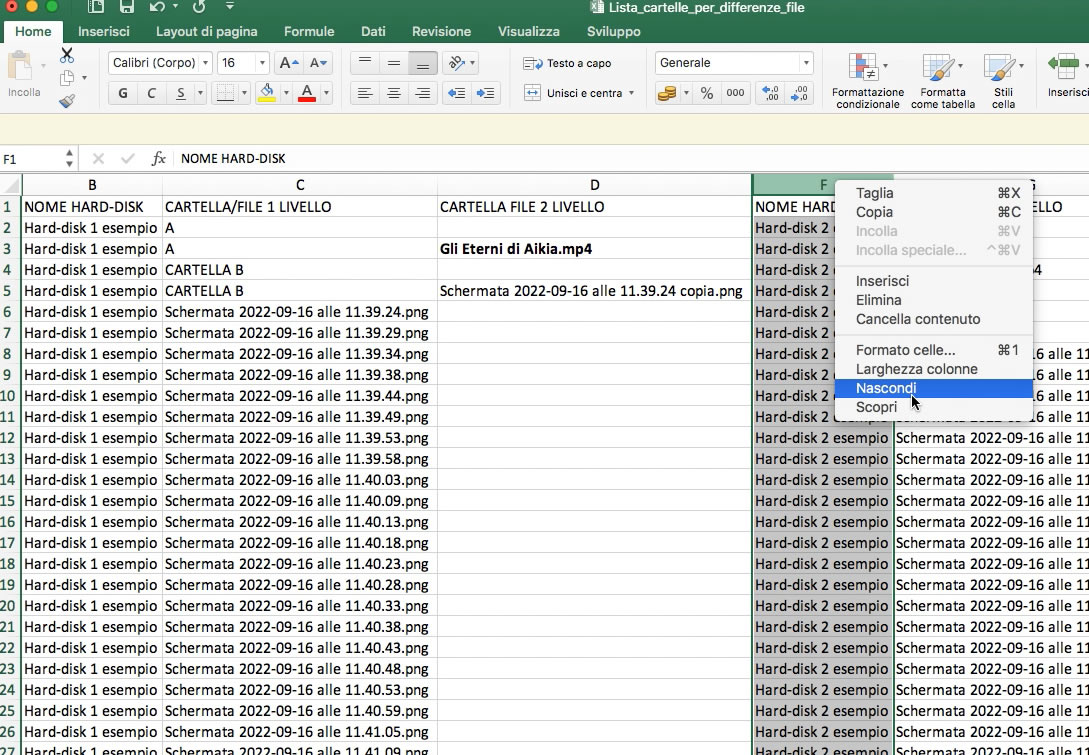The image size is (1089, 755).
Task: Apply thousands separator 000 style
Action: [x=735, y=93]
